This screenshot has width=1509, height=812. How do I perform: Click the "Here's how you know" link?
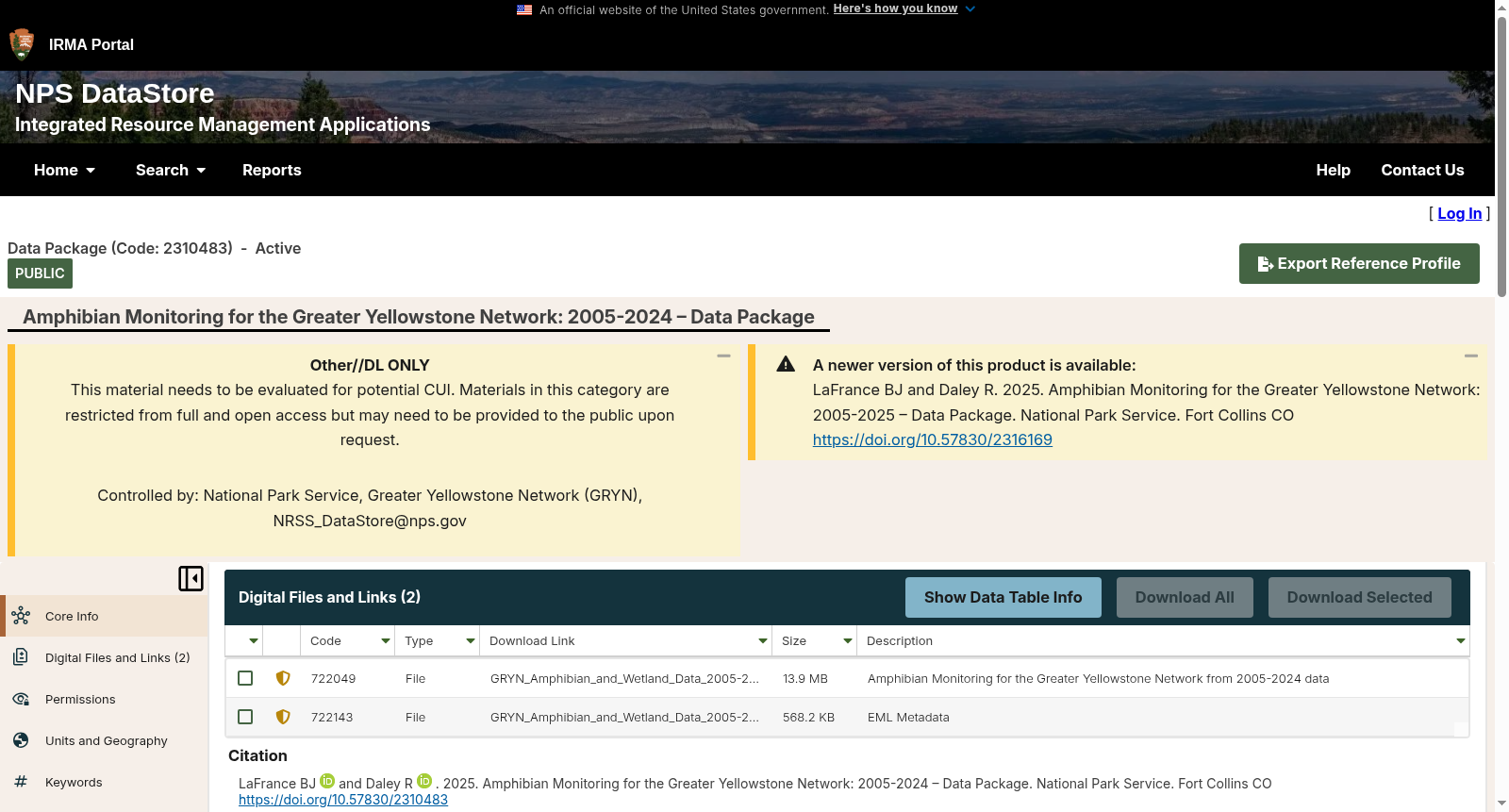[x=895, y=8]
